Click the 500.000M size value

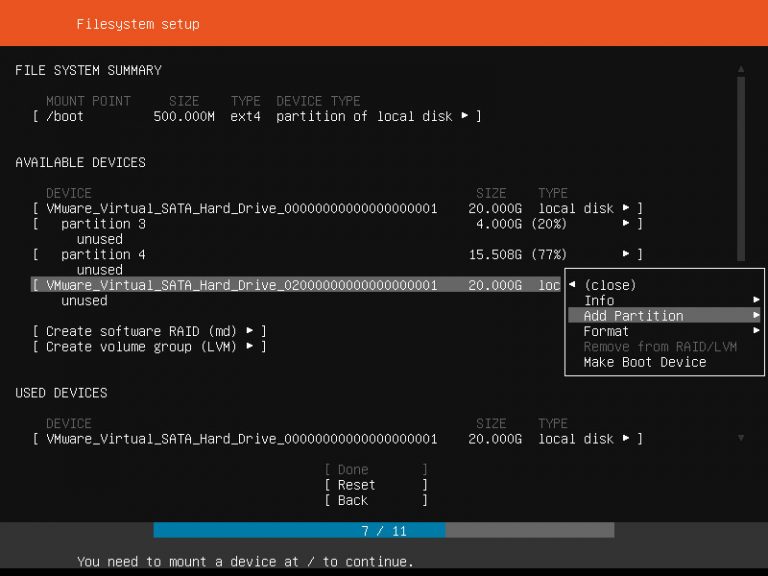tap(184, 116)
